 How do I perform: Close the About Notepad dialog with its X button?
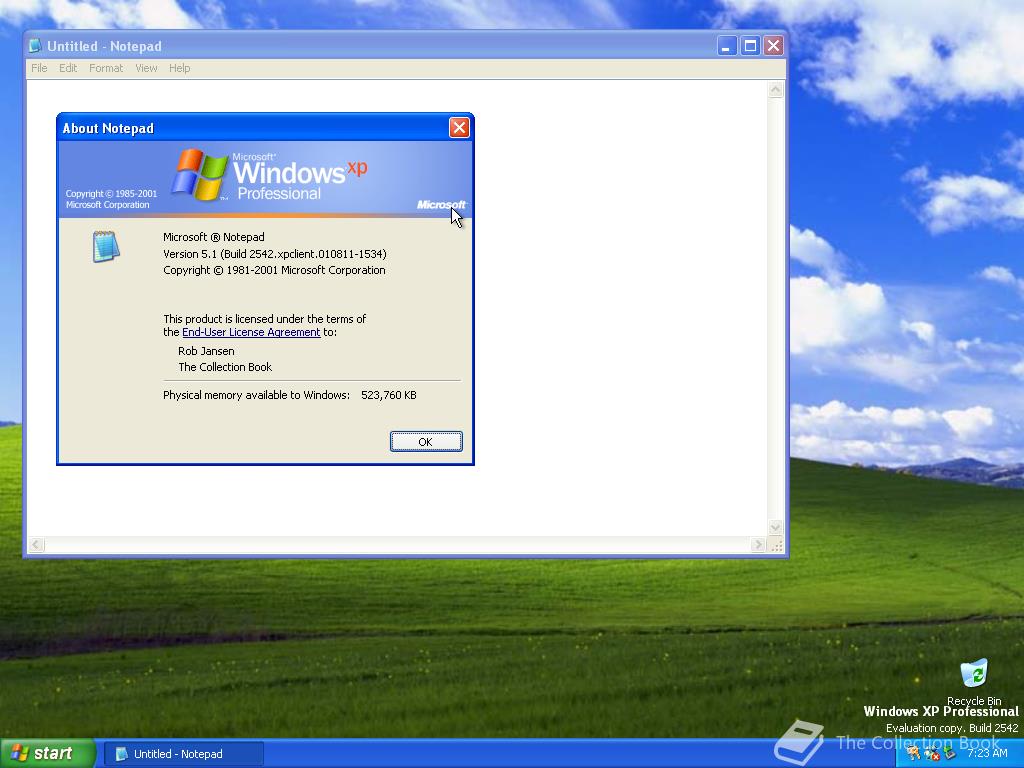tap(459, 127)
